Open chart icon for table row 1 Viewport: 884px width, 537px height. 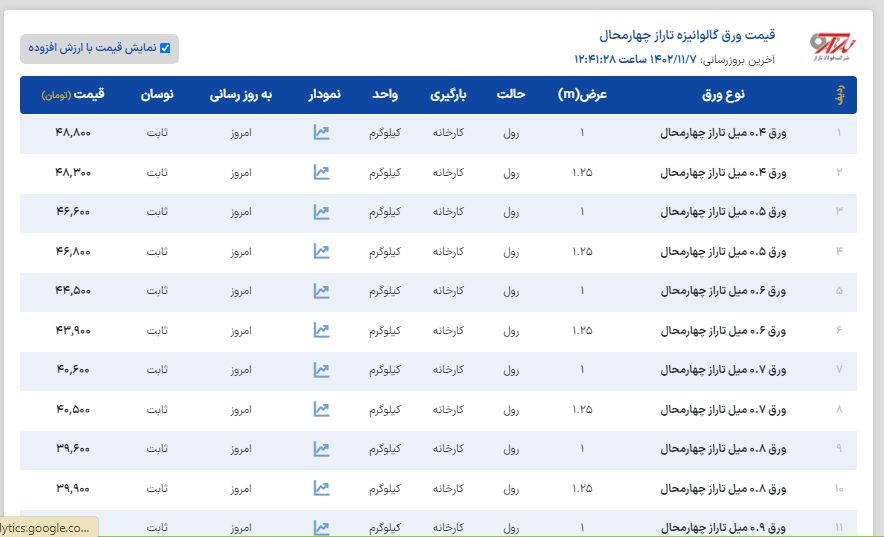coord(321,132)
